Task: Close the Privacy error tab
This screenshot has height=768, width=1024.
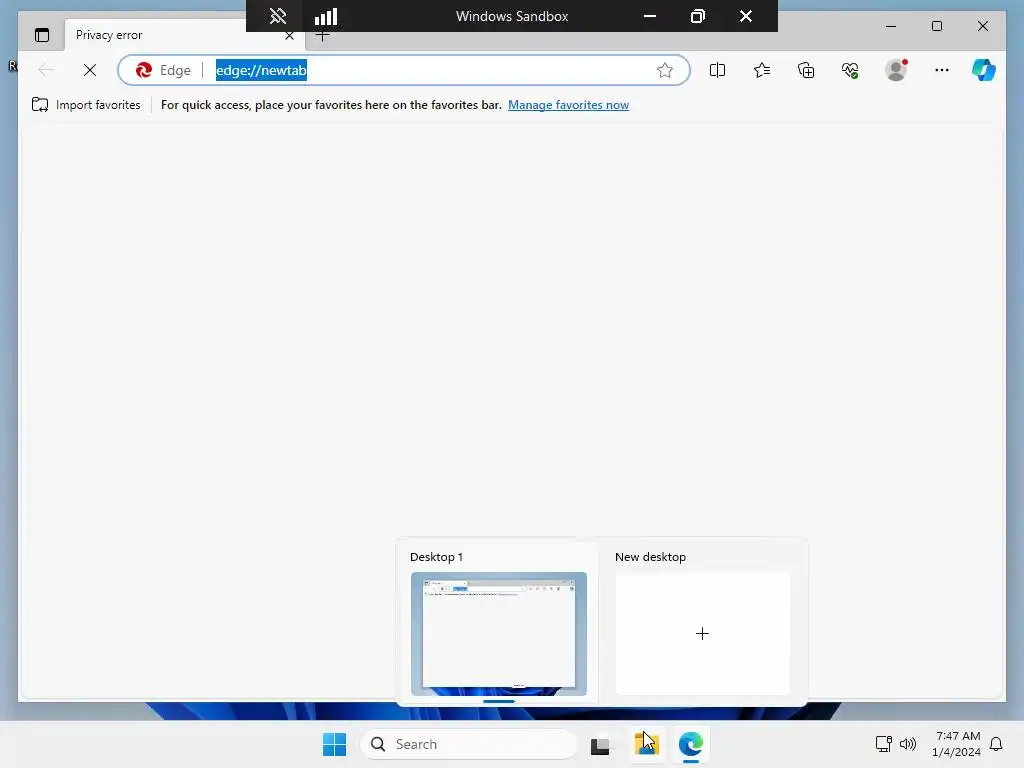Action: coord(289,36)
